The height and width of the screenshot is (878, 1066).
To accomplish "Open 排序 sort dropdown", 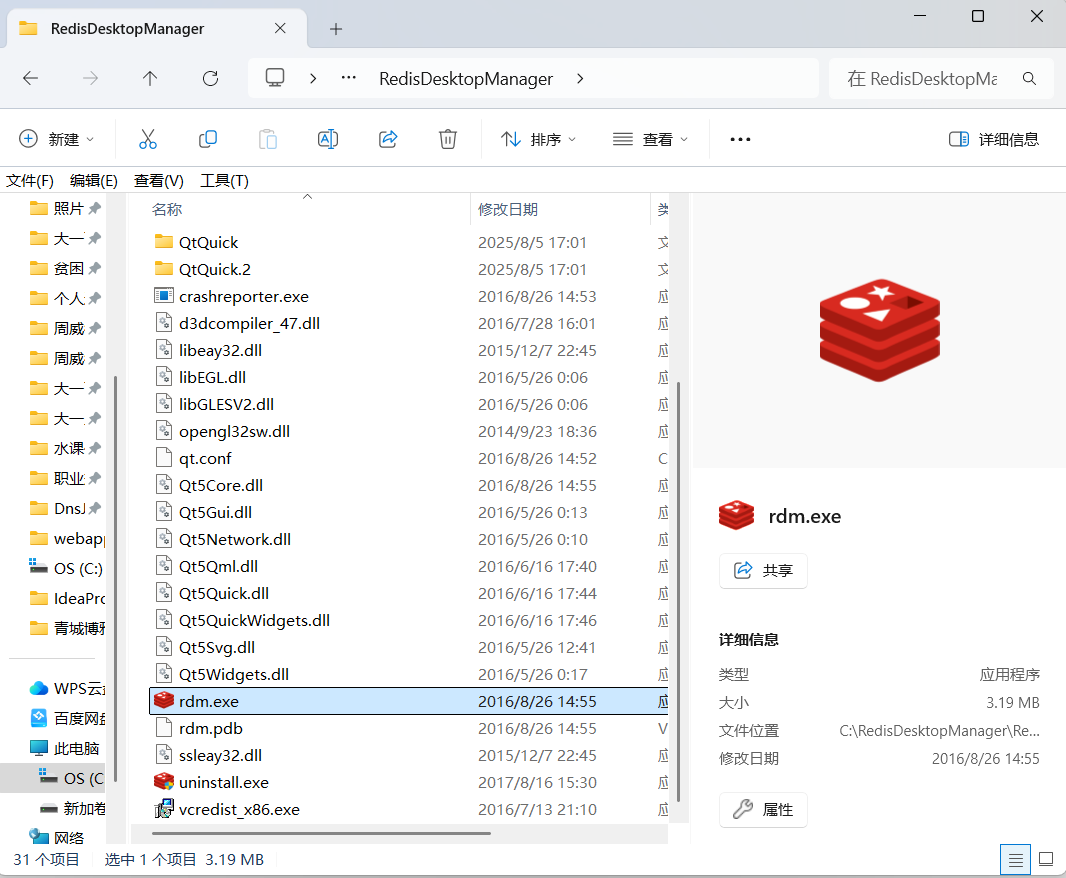I will (x=538, y=139).
